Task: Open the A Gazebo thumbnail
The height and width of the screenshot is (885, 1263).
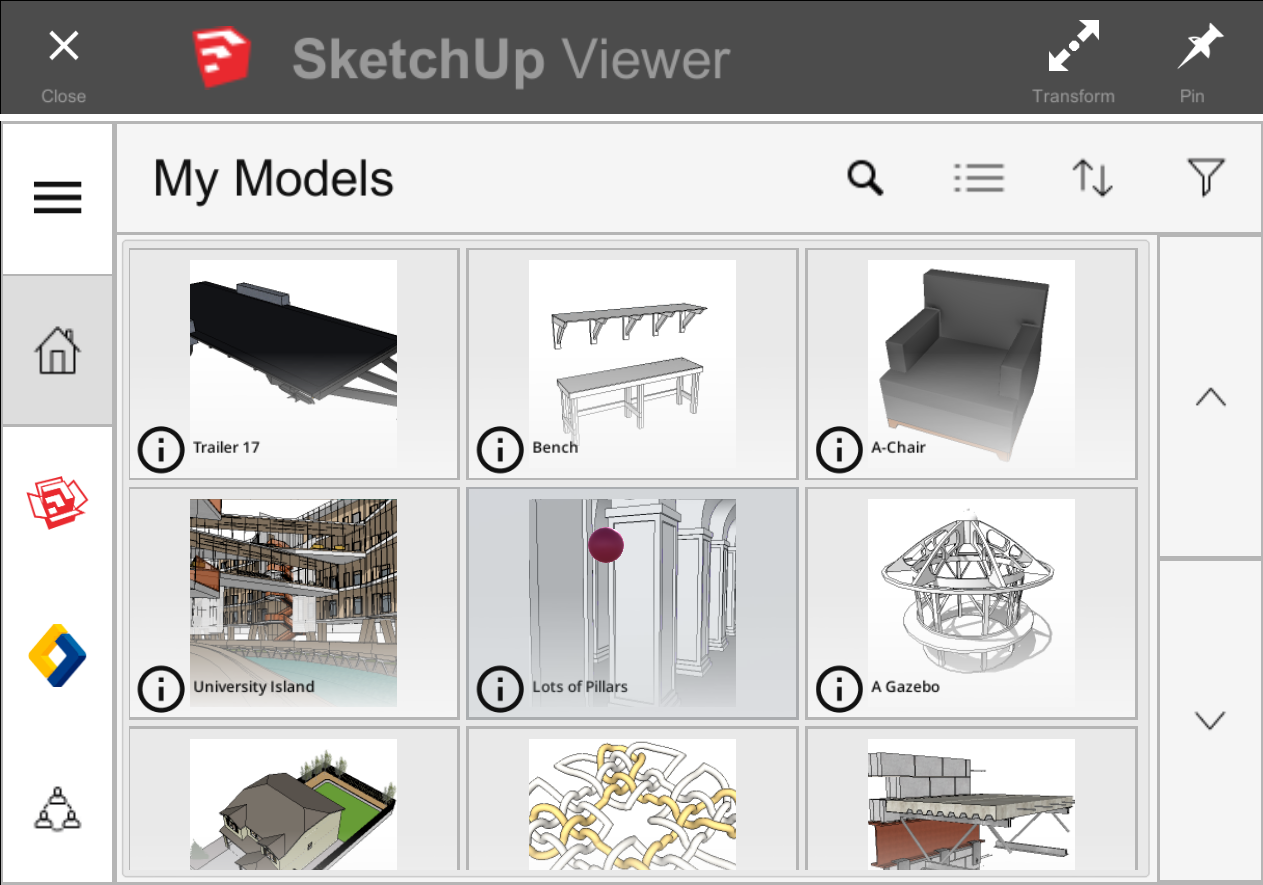Action: [x=971, y=603]
